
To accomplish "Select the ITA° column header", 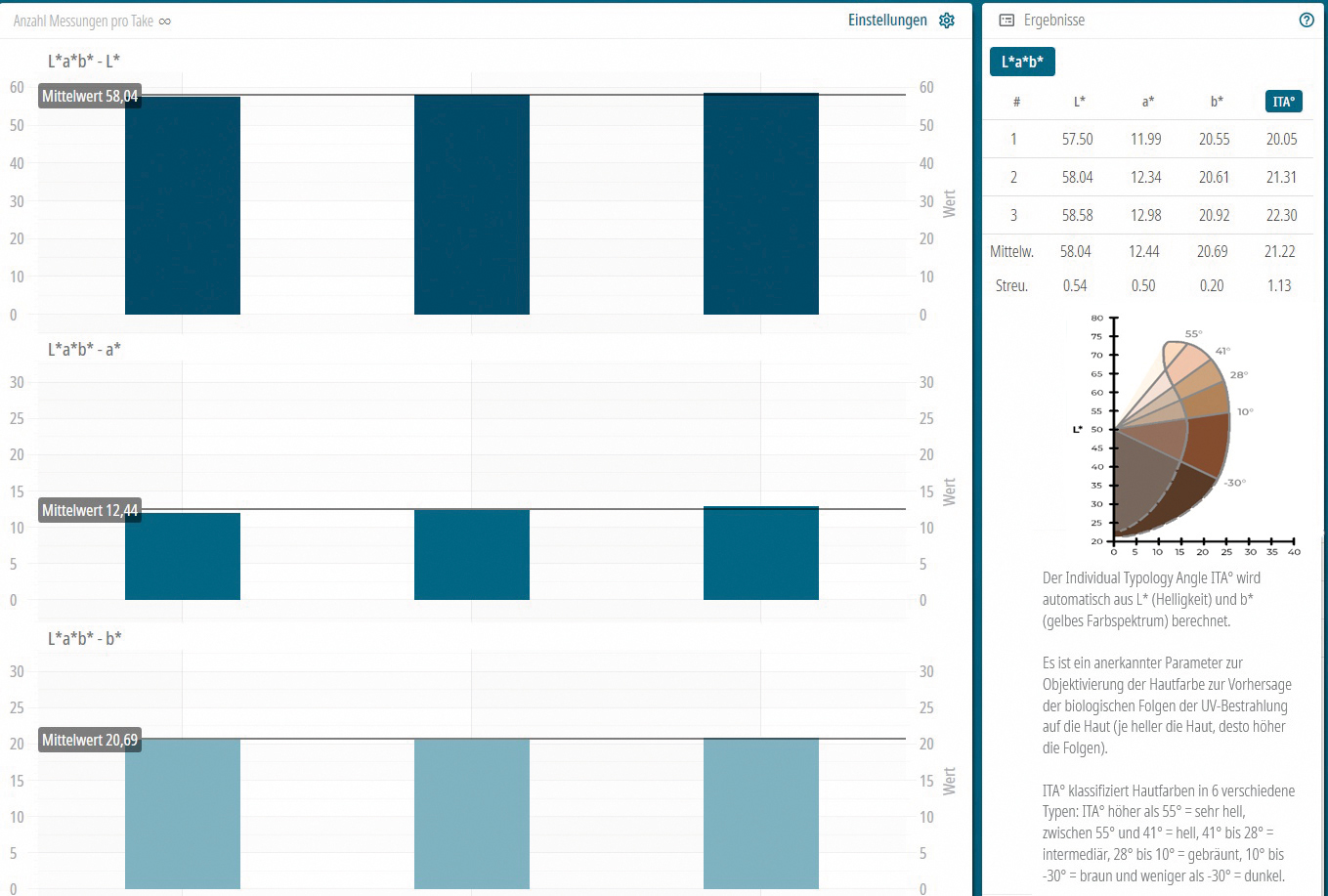I will (1283, 101).
